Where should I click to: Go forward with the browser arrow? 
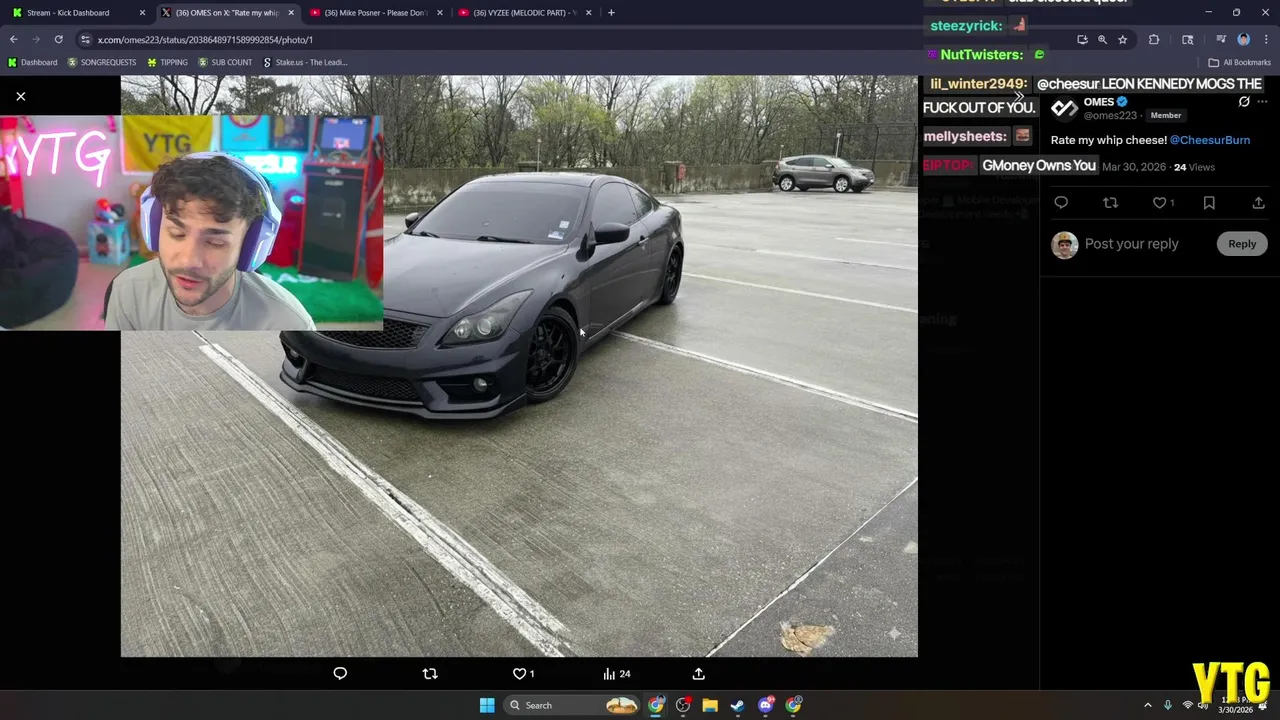pyautogui.click(x=36, y=39)
